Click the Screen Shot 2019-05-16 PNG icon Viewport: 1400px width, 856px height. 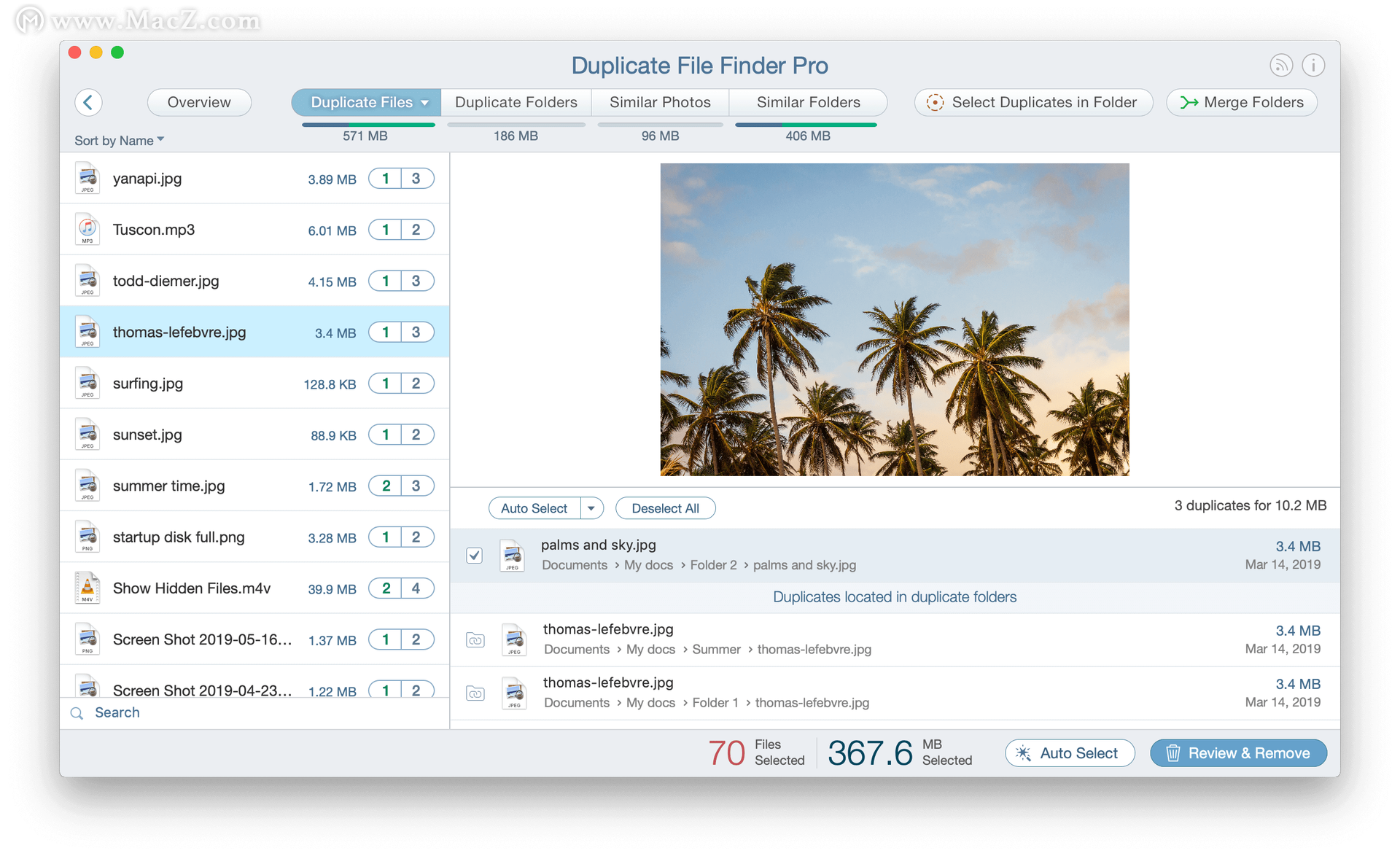click(87, 639)
